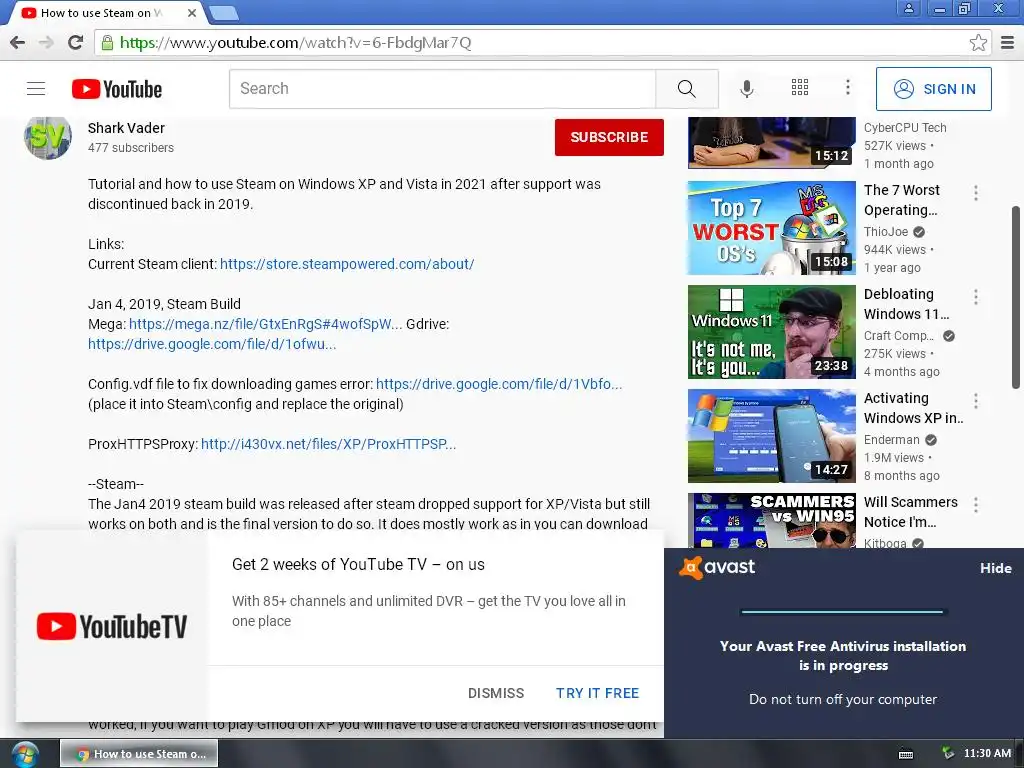The height and width of the screenshot is (768, 1024).
Task: Click the 11:30 AM taskbar clock
Action: pyautogui.click(x=987, y=754)
